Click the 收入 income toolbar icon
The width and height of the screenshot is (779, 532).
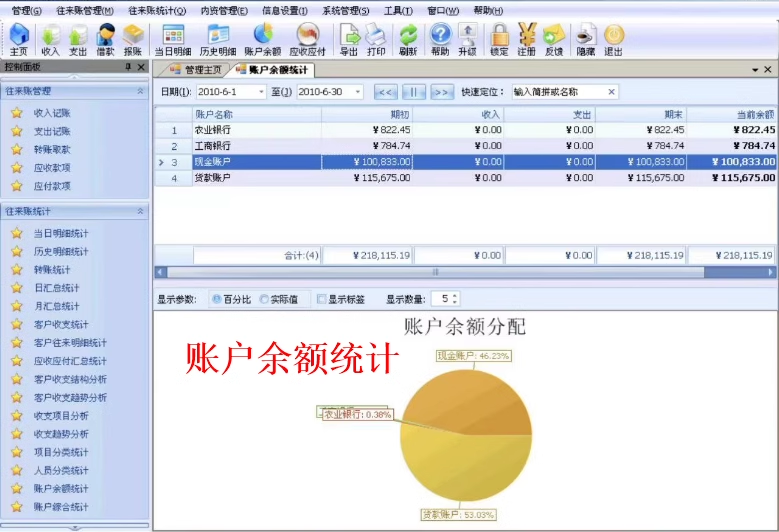tap(50, 40)
